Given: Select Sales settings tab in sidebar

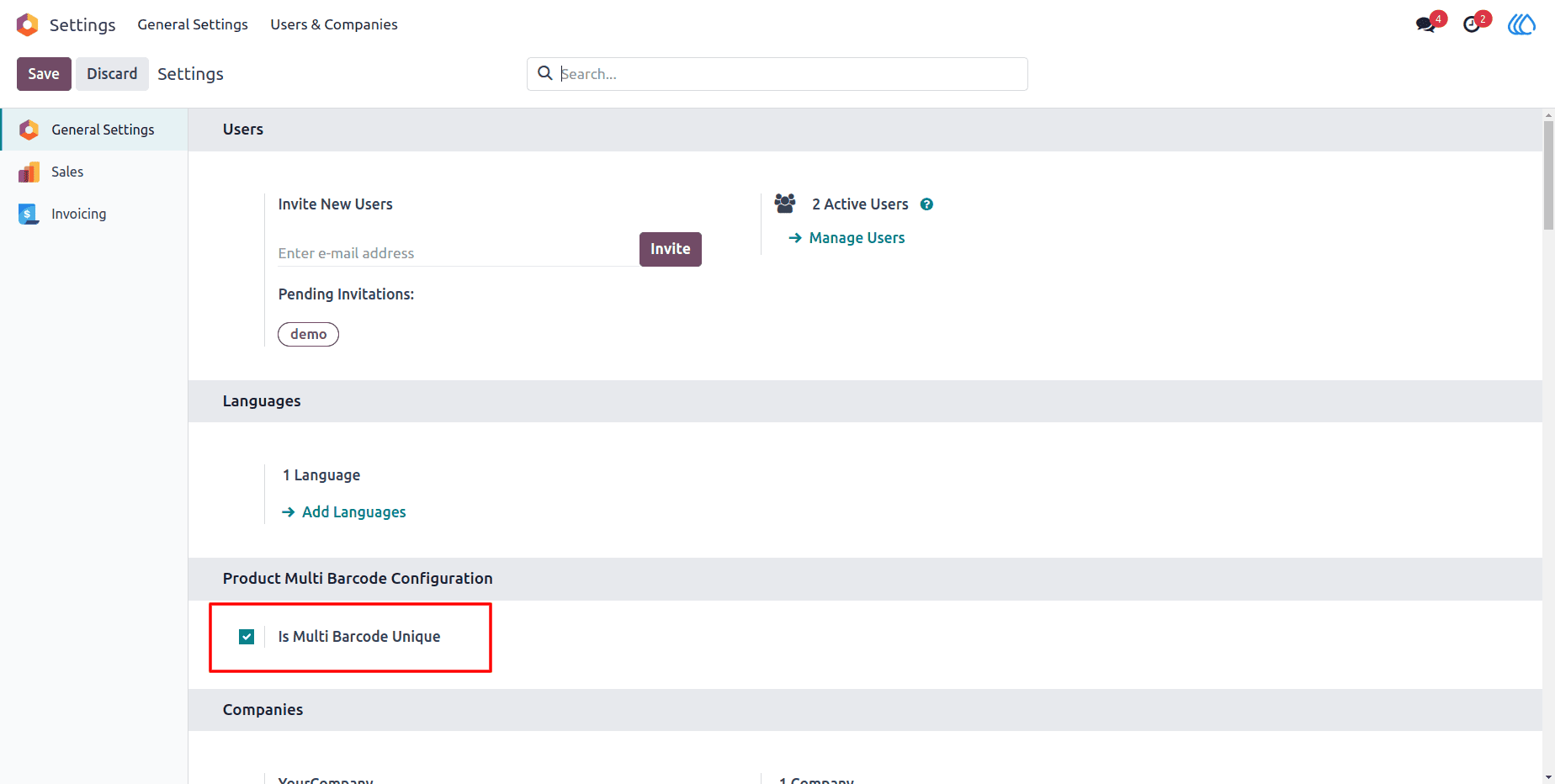Looking at the screenshot, I should 94,172.
